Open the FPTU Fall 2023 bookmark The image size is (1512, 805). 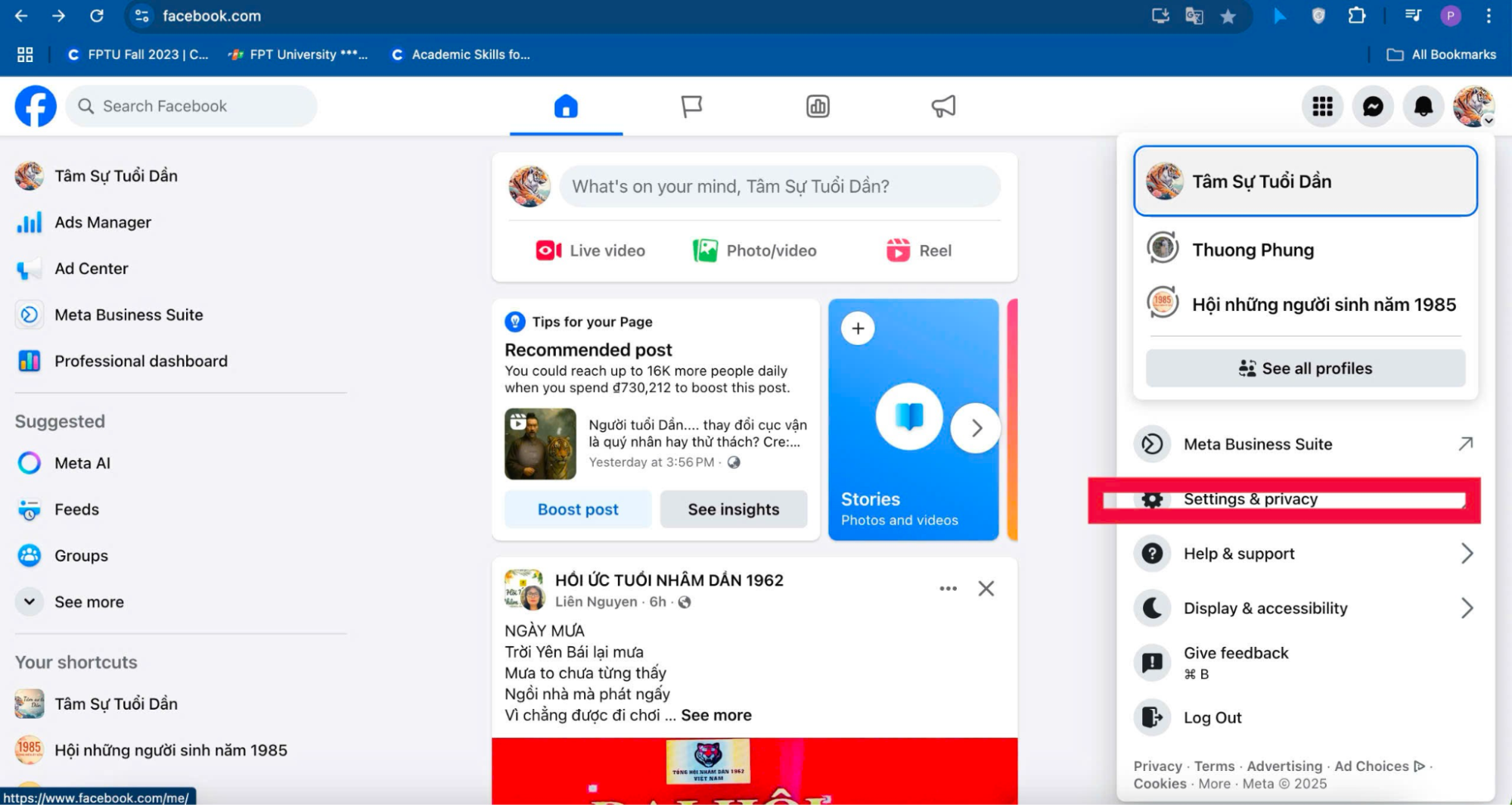138,54
